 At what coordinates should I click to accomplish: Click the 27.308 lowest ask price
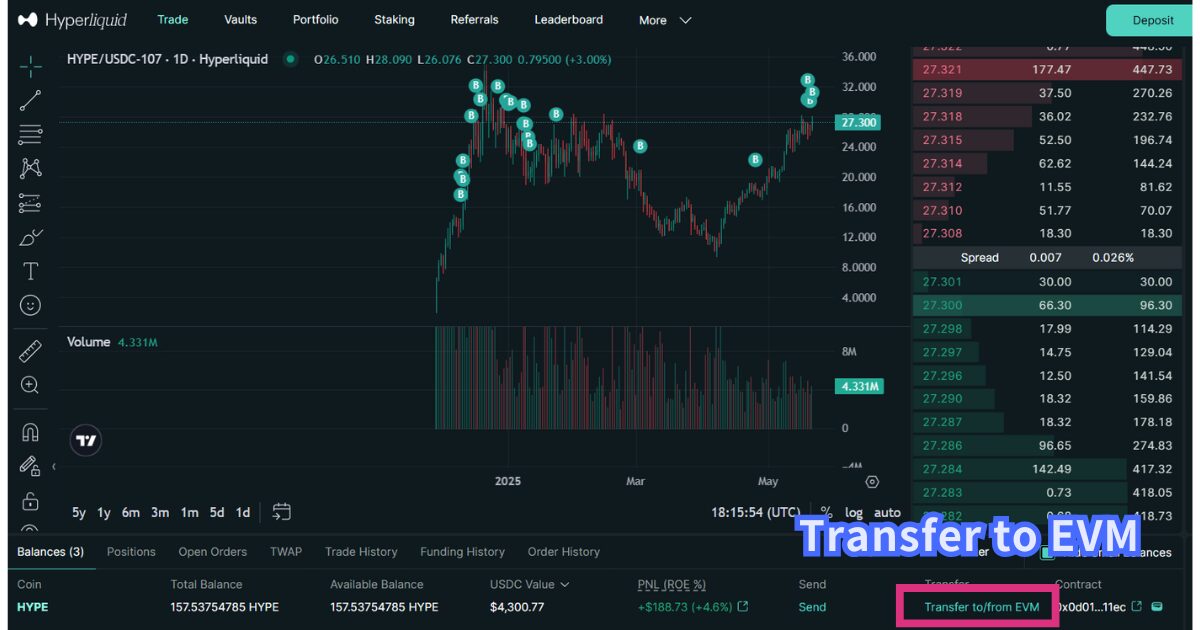[x=942, y=234]
